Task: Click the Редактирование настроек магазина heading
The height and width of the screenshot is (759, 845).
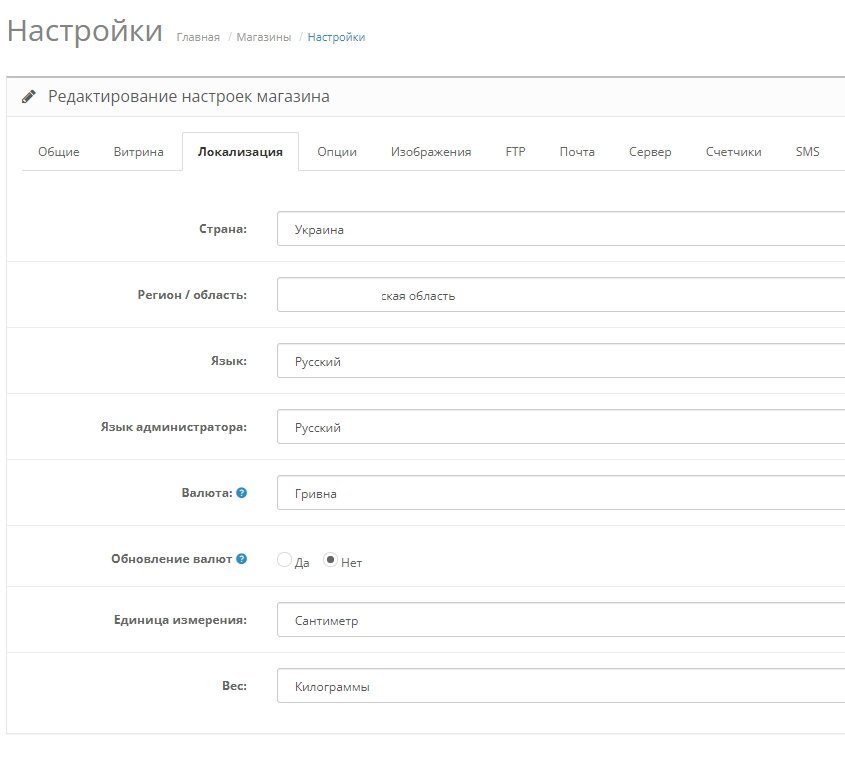Action: tap(189, 96)
